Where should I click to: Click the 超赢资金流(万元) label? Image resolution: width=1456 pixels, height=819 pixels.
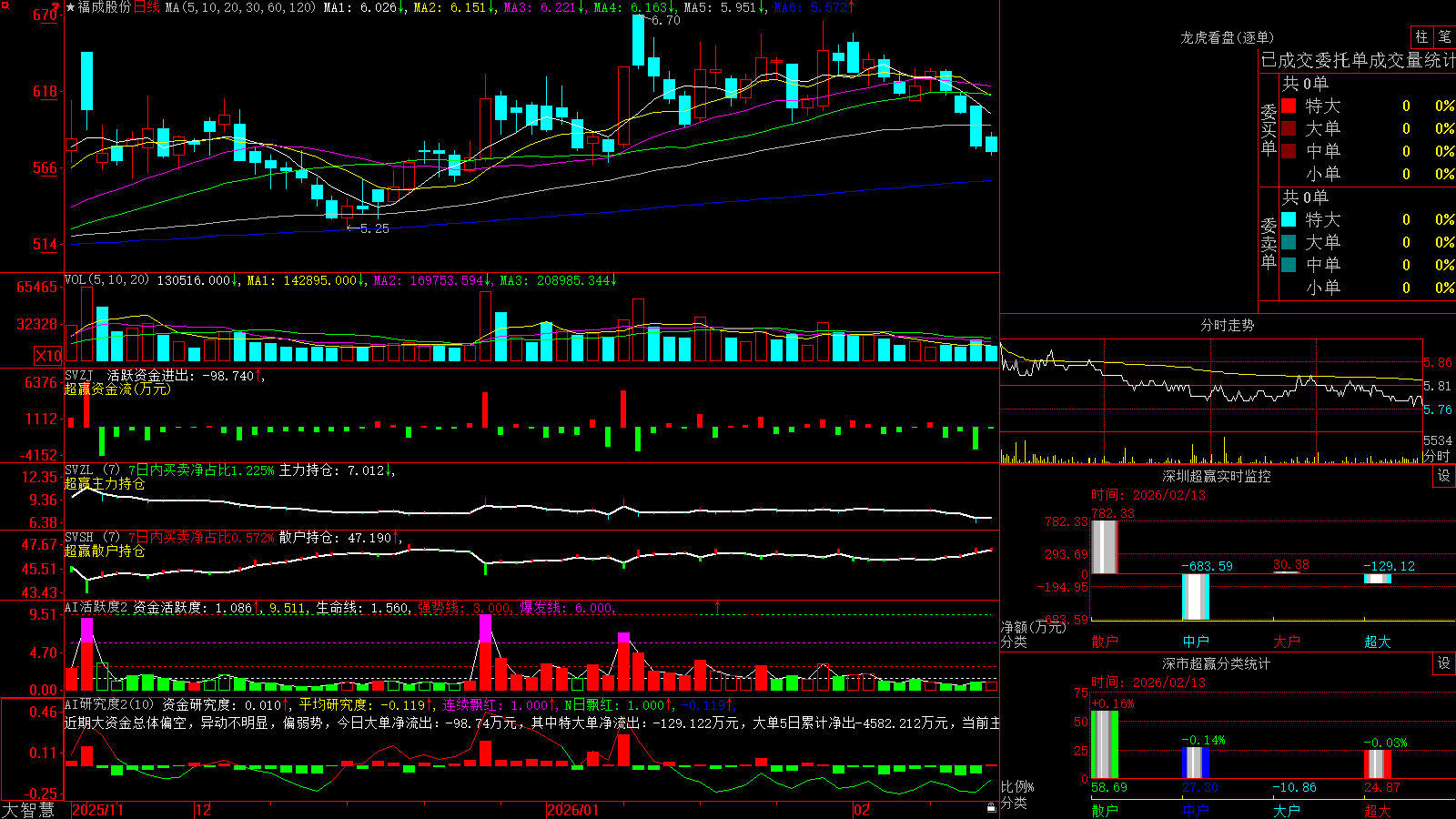(x=117, y=389)
